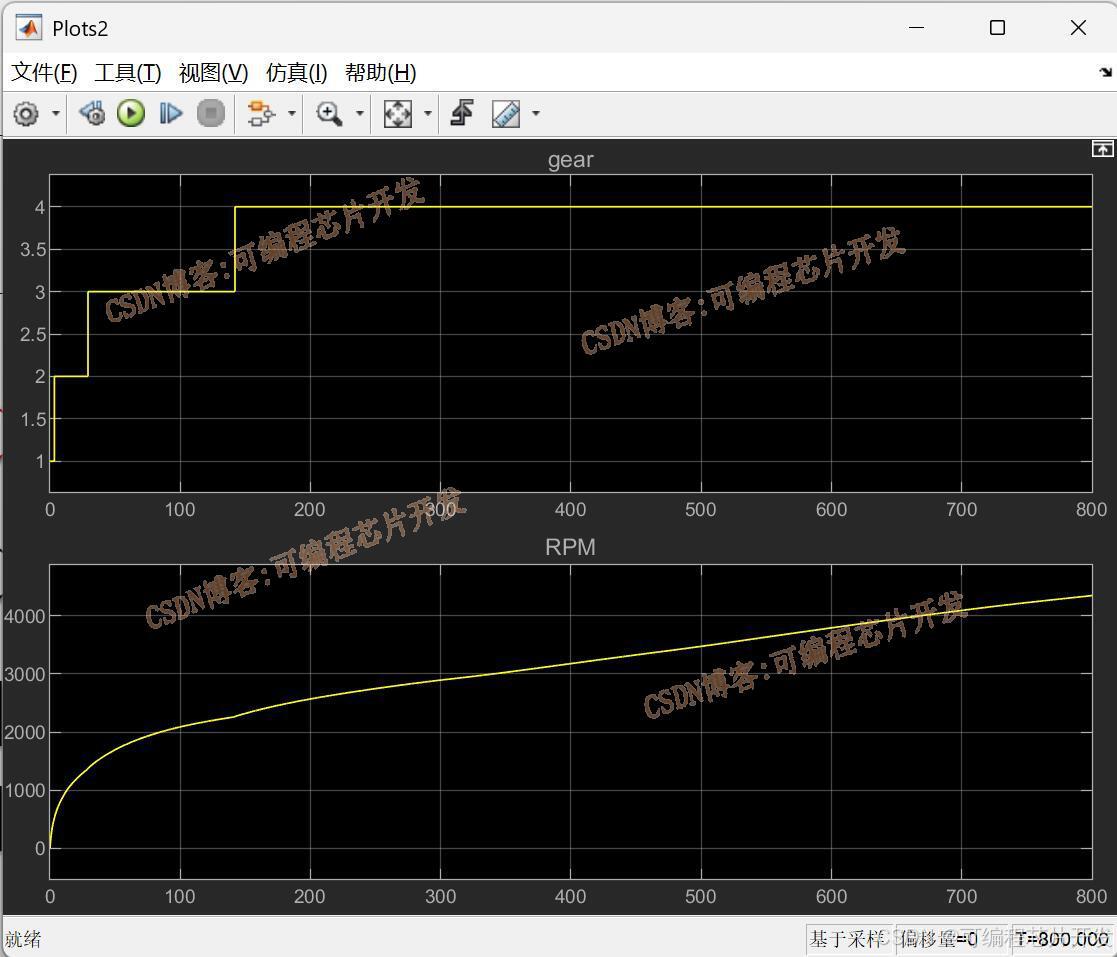Open the highlight block in model icon
This screenshot has width=1117, height=957.
(x=261, y=113)
